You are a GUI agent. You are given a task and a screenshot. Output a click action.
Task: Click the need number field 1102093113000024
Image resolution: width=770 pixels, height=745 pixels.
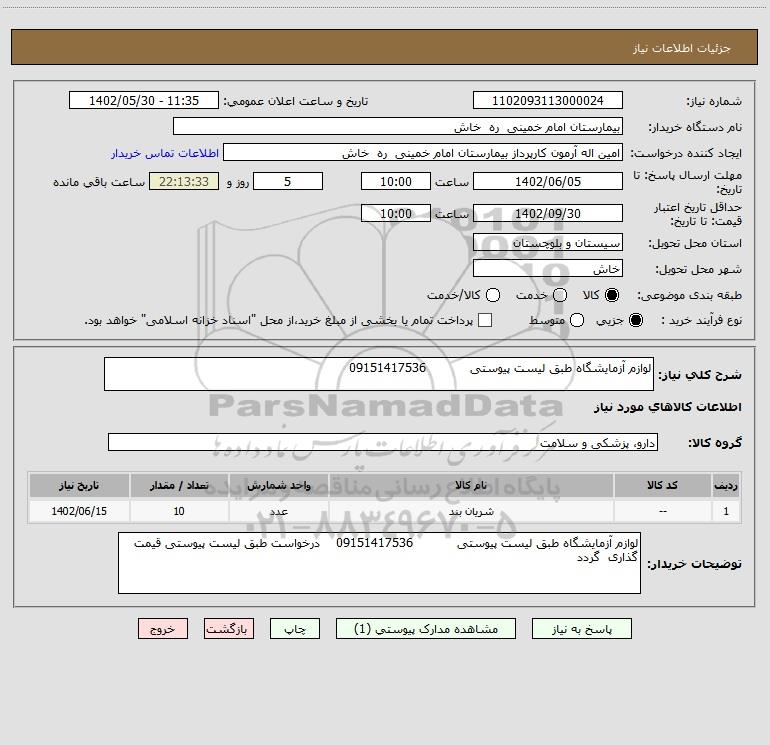pyautogui.click(x=548, y=100)
